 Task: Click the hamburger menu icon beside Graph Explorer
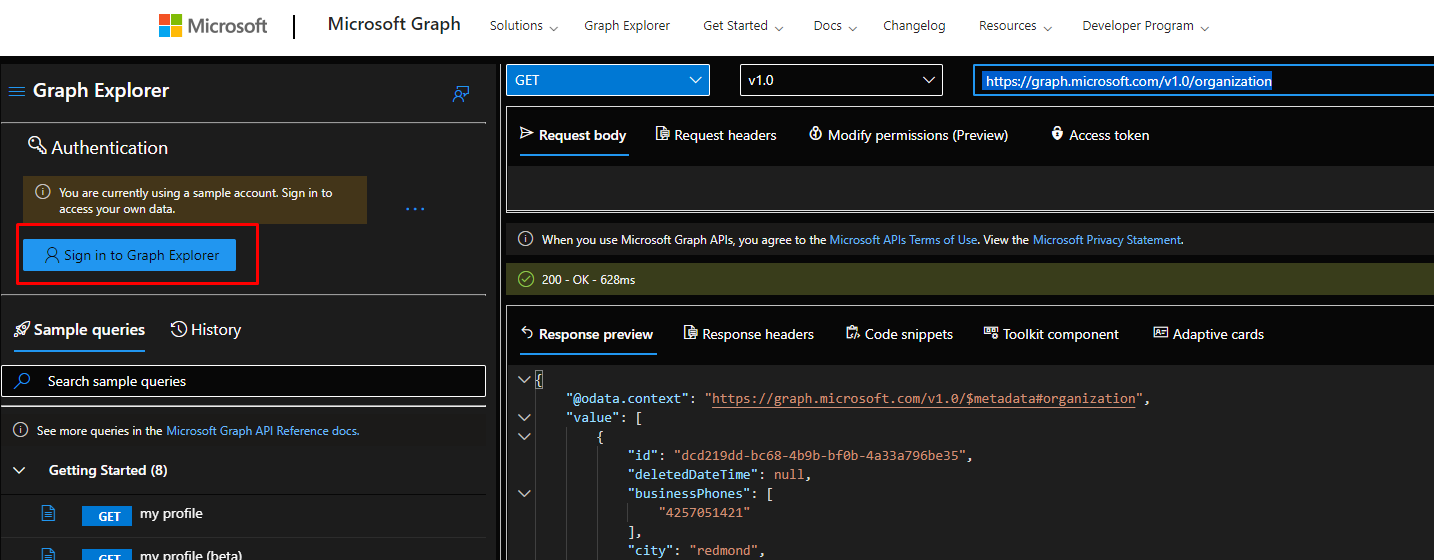(16, 91)
